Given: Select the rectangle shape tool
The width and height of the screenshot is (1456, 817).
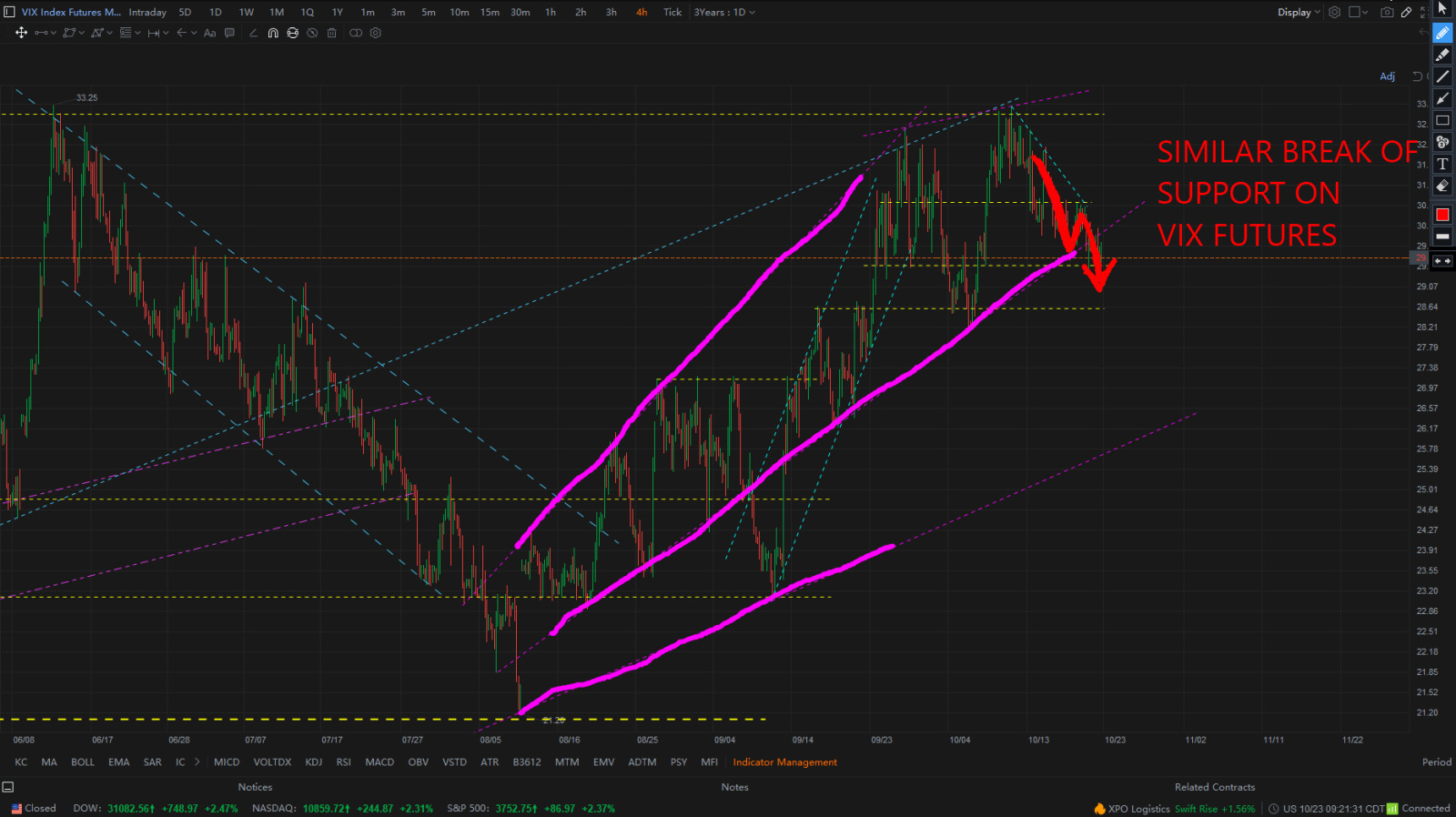Looking at the screenshot, I should 1442,120.
